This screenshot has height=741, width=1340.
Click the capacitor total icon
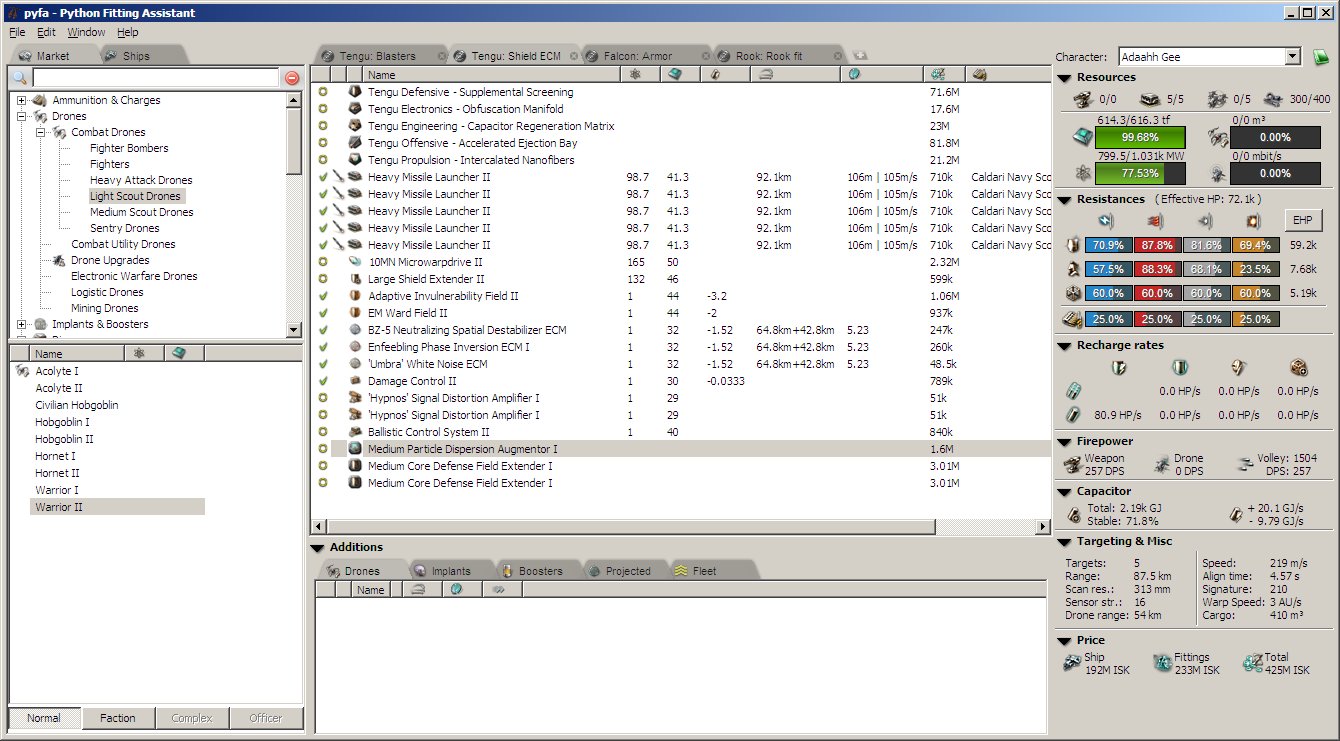pos(1074,514)
